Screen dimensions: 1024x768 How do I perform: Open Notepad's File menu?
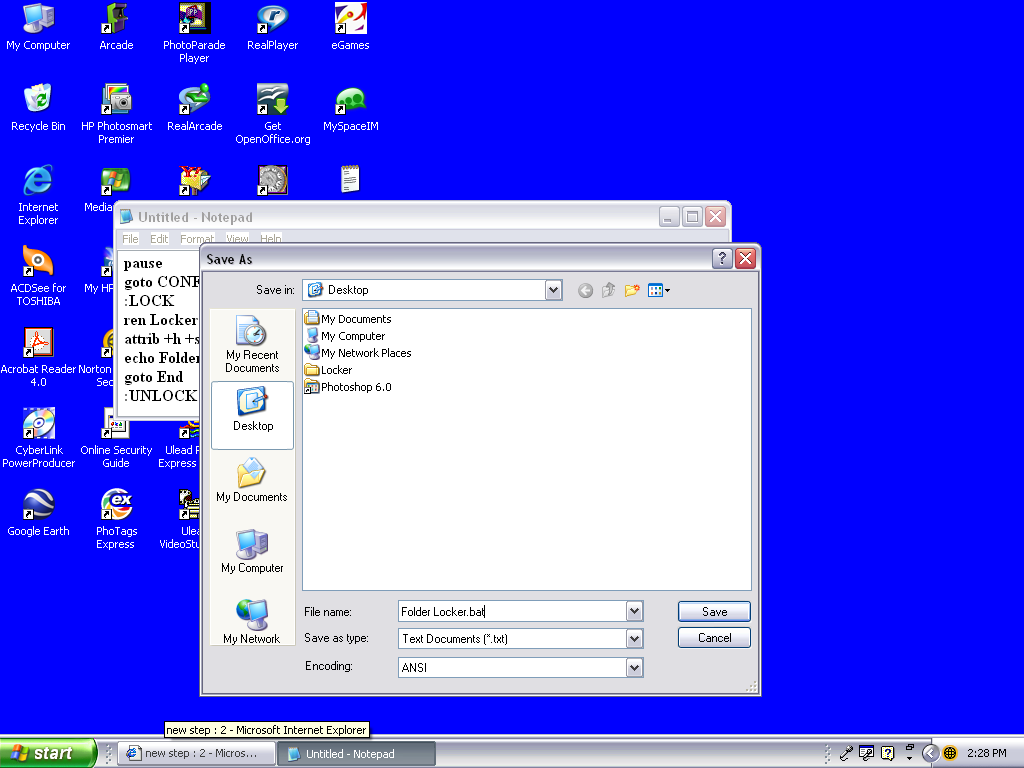(130, 238)
